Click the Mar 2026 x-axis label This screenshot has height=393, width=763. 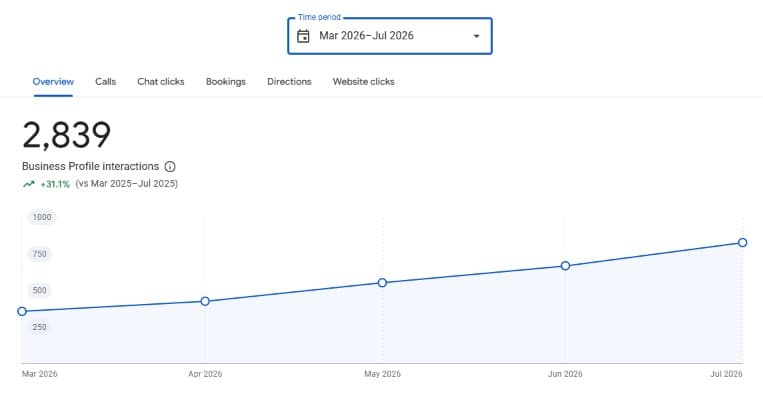(x=39, y=374)
